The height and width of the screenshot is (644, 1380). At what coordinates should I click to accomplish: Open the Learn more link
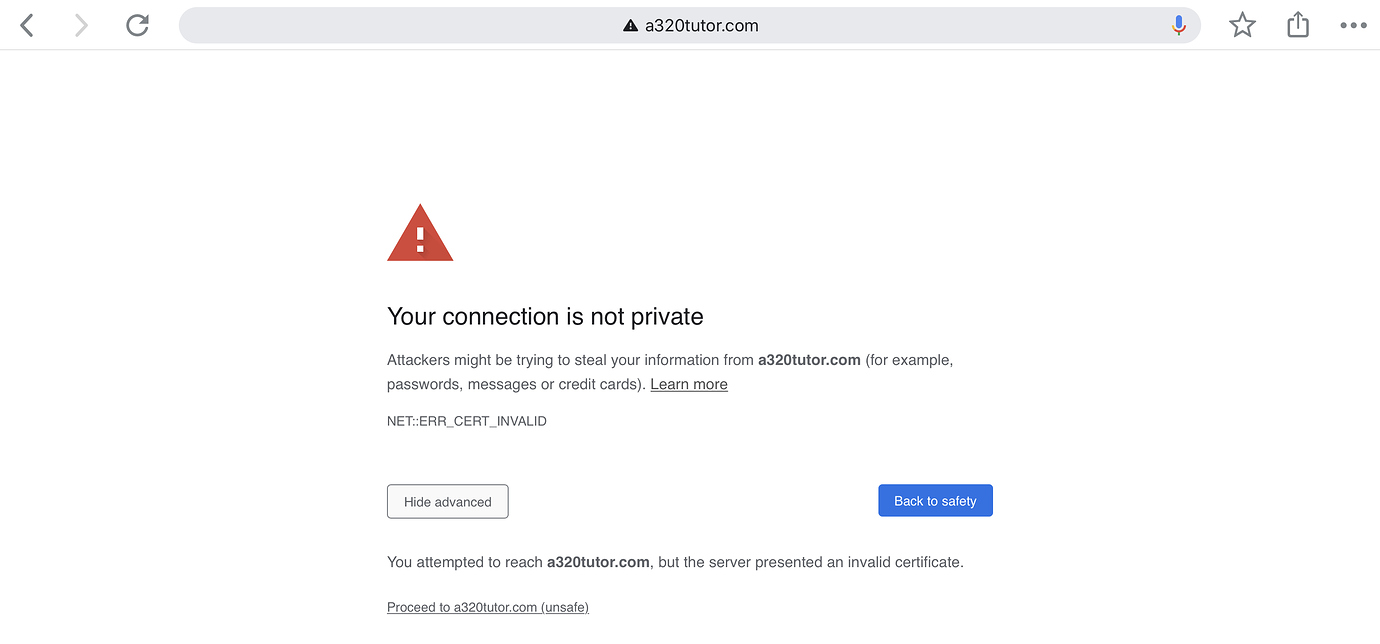point(689,384)
